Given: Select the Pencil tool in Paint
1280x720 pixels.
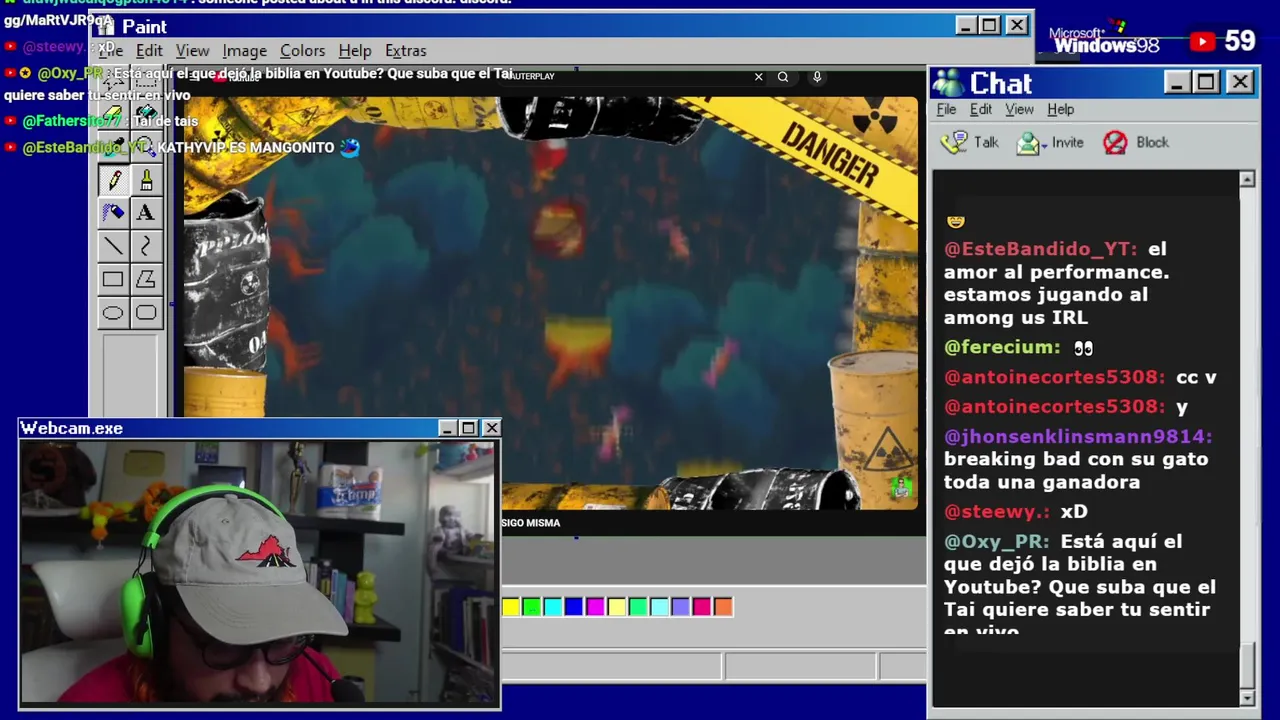Looking at the screenshot, I should click(113, 180).
